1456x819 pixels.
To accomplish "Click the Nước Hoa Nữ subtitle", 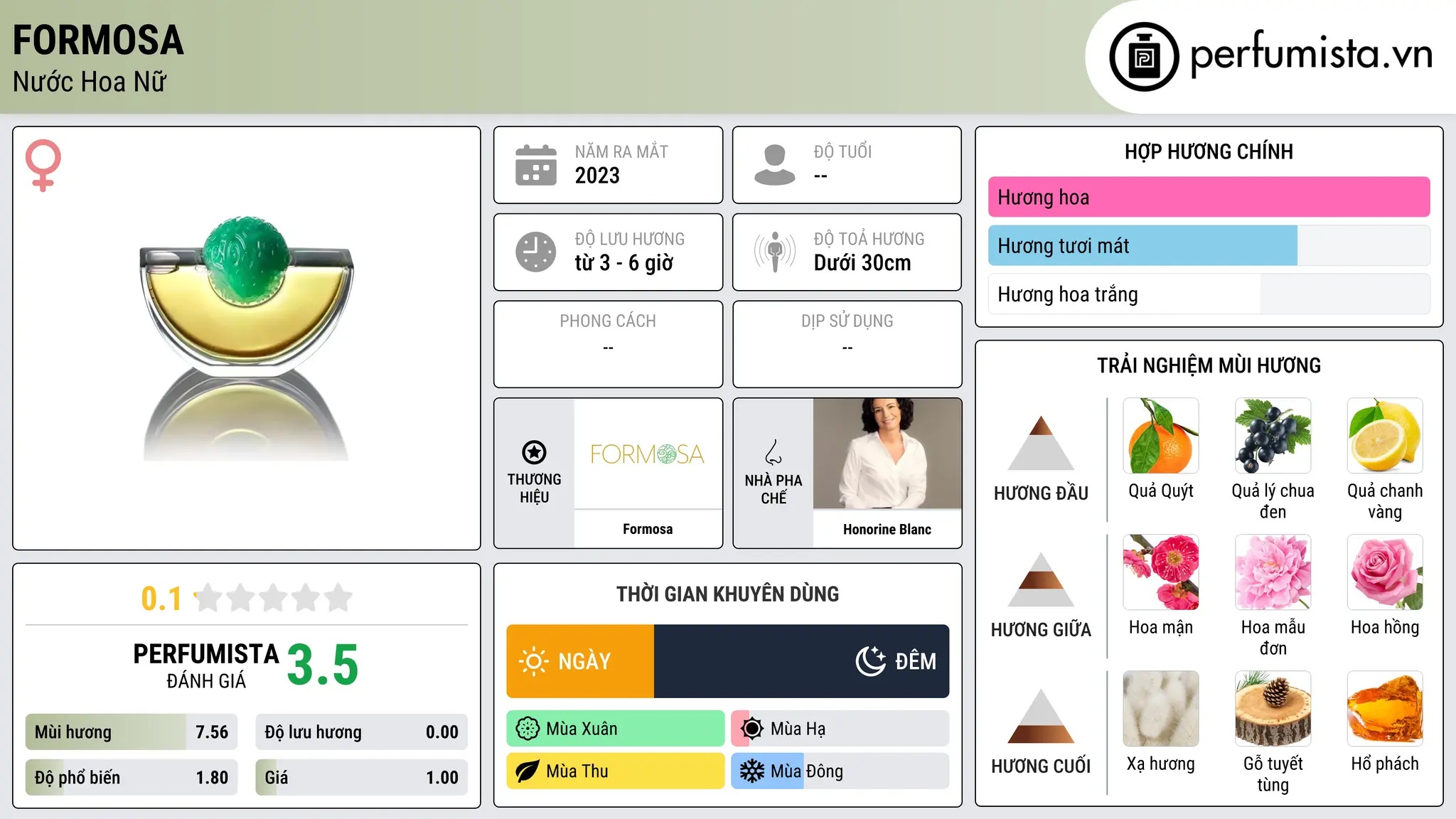I will pyautogui.click(x=90, y=82).
